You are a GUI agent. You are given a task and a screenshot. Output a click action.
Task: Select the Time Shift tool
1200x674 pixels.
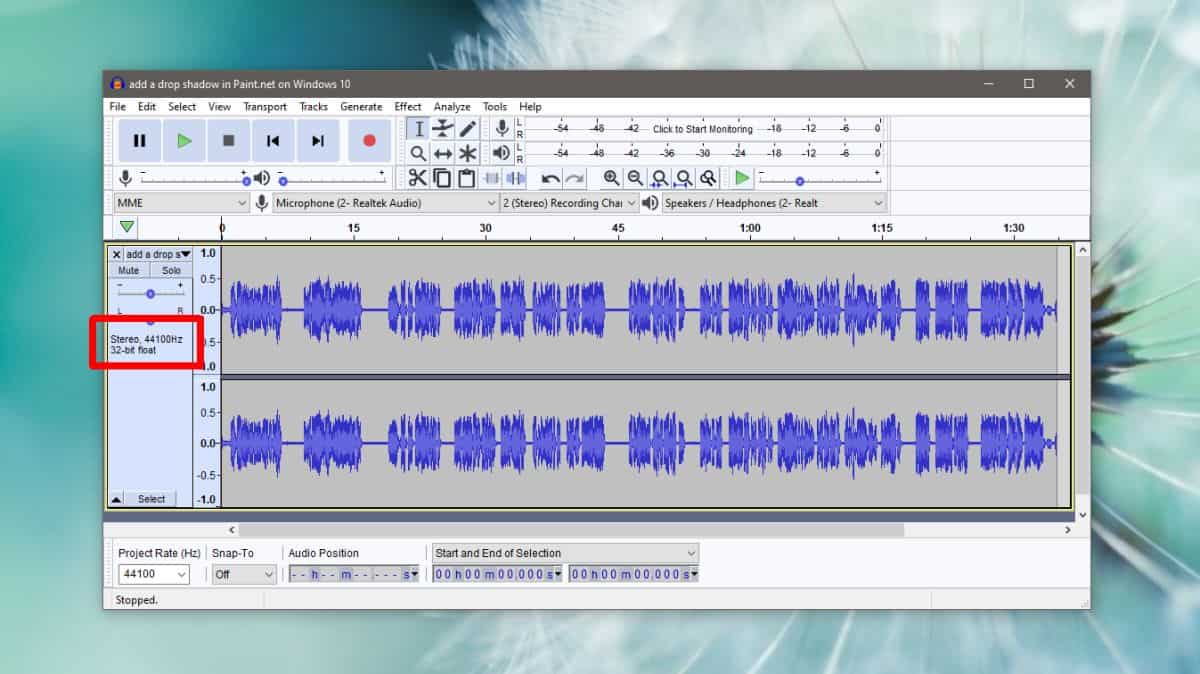443,153
